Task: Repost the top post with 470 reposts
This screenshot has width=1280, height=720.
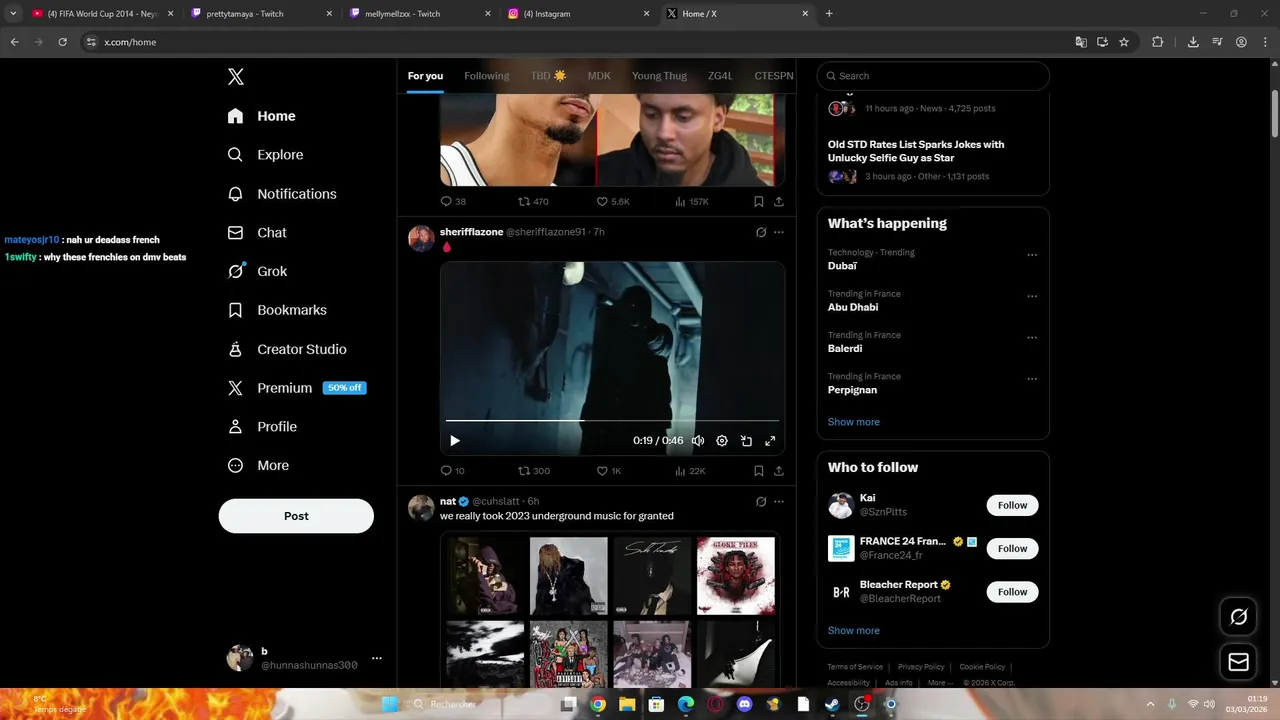Action: pos(533,201)
